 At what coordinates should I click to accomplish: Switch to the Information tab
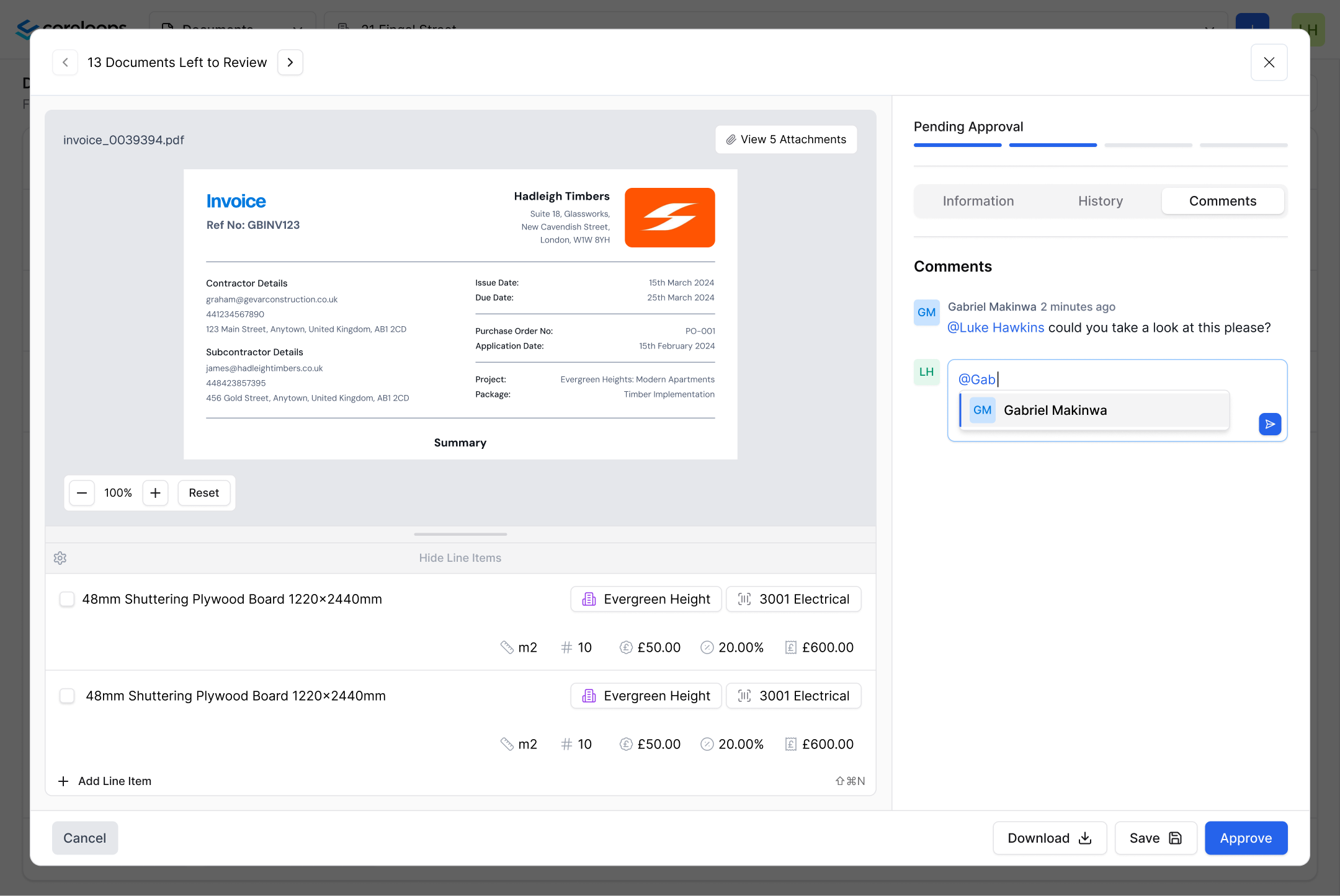coord(978,201)
